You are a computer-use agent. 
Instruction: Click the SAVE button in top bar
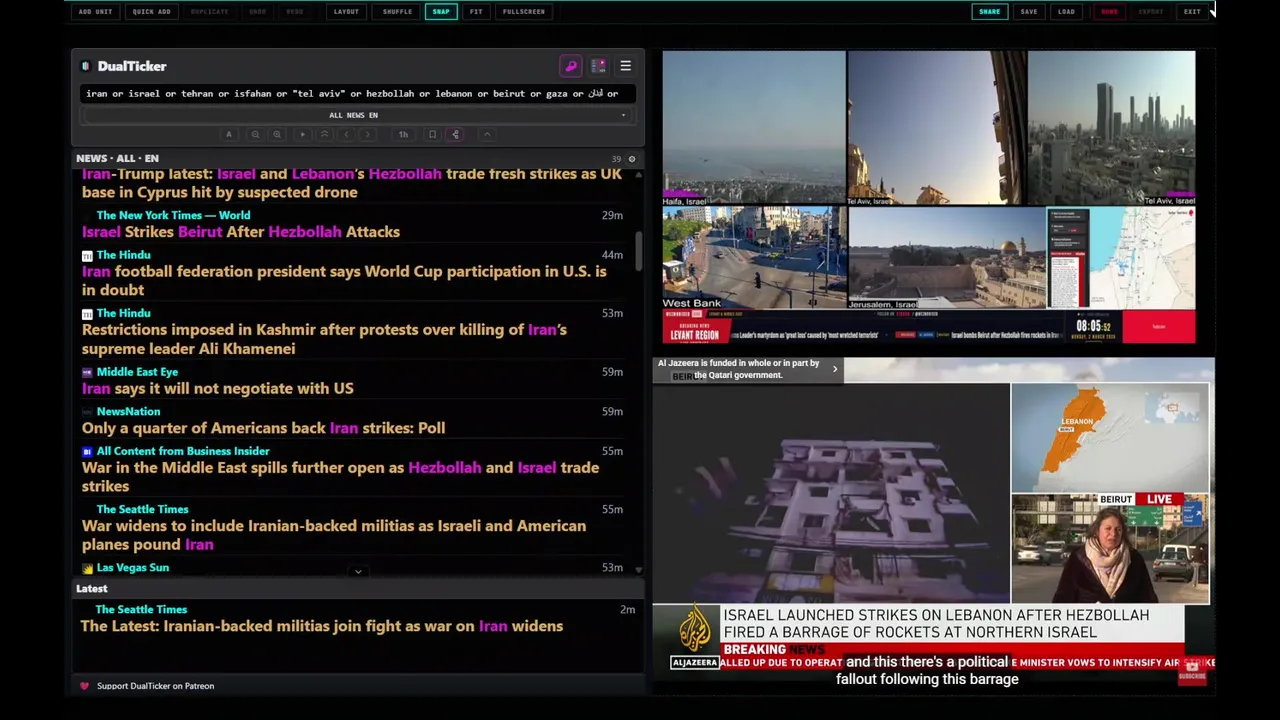[1029, 11]
